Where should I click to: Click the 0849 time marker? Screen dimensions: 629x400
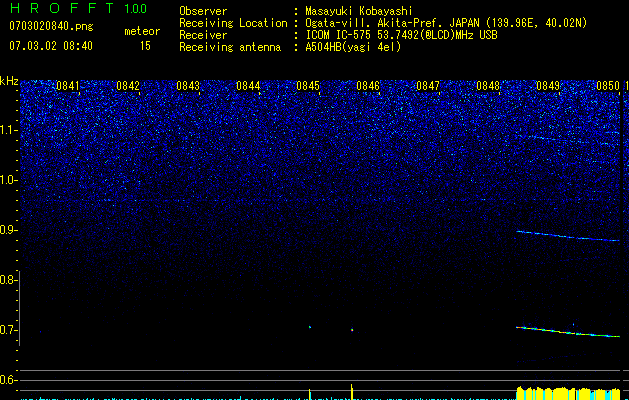[548, 86]
